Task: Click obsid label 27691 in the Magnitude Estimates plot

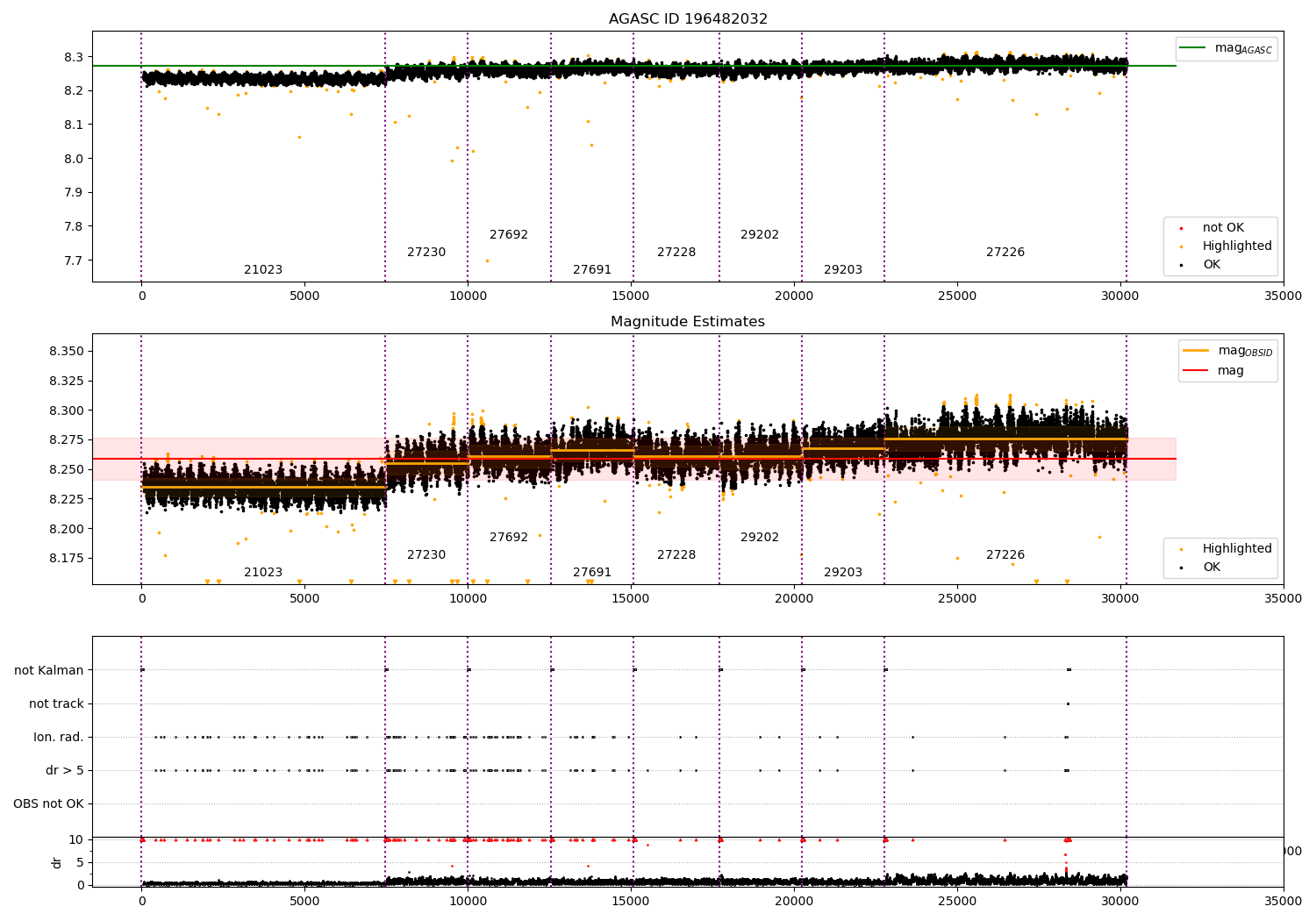Action: point(592,573)
